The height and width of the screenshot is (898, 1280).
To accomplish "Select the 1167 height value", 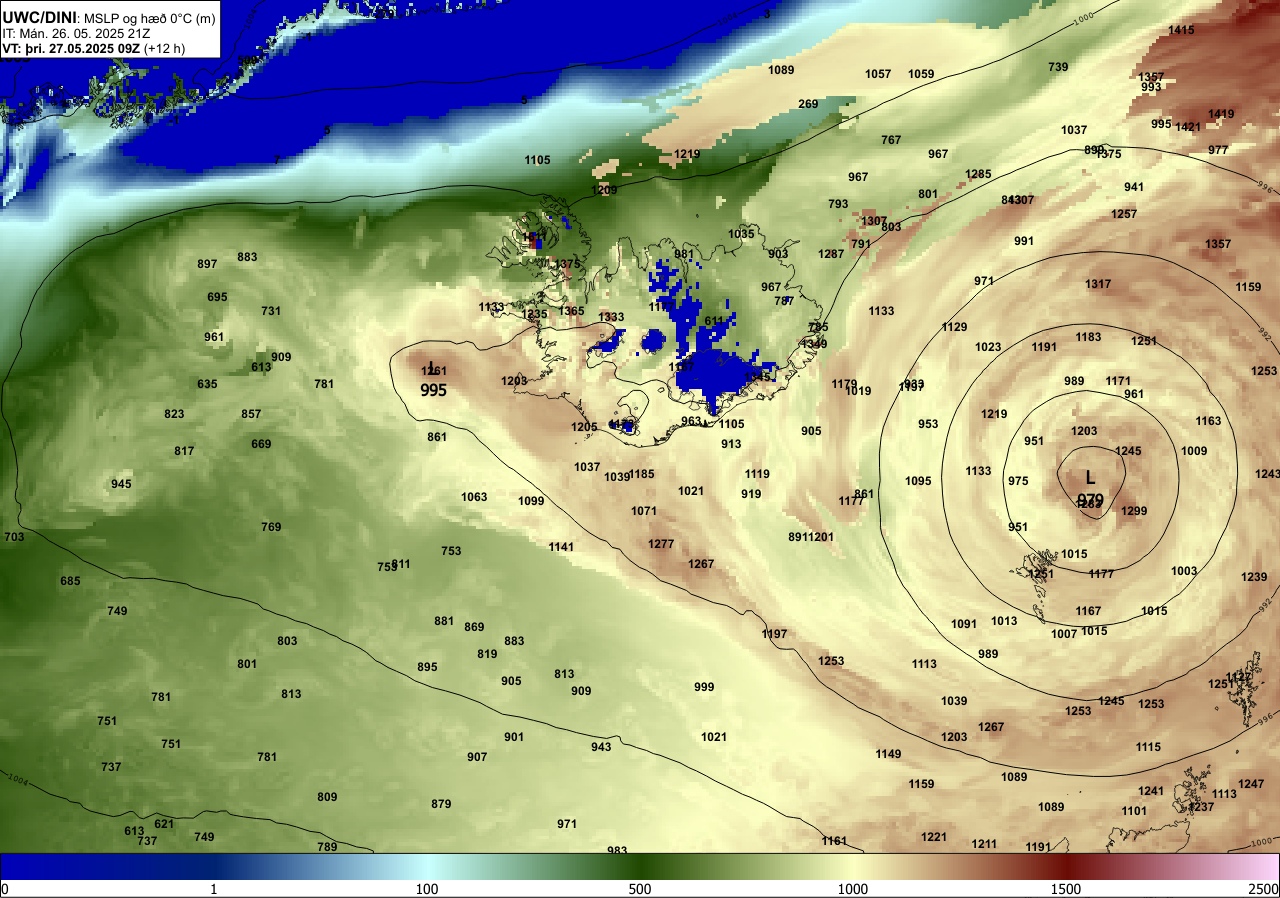I will pos(1088,611).
